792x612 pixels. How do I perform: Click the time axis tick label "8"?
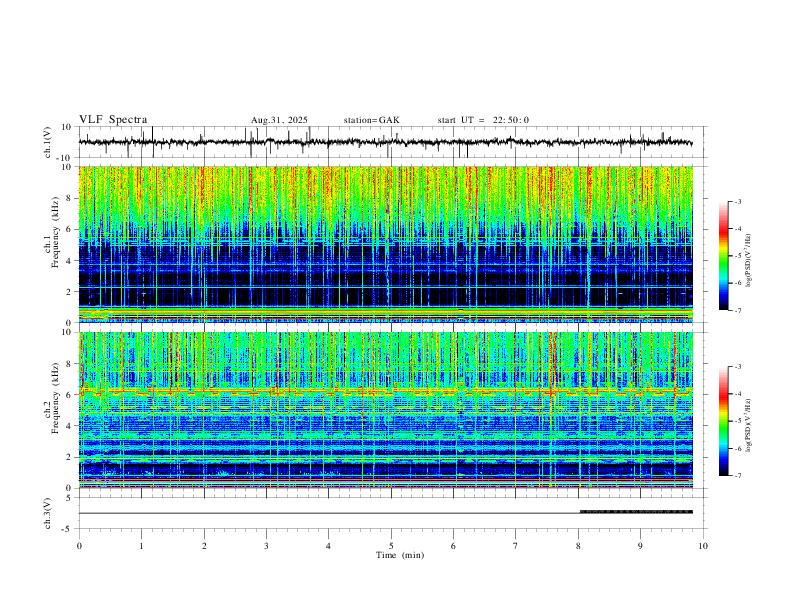578,546
